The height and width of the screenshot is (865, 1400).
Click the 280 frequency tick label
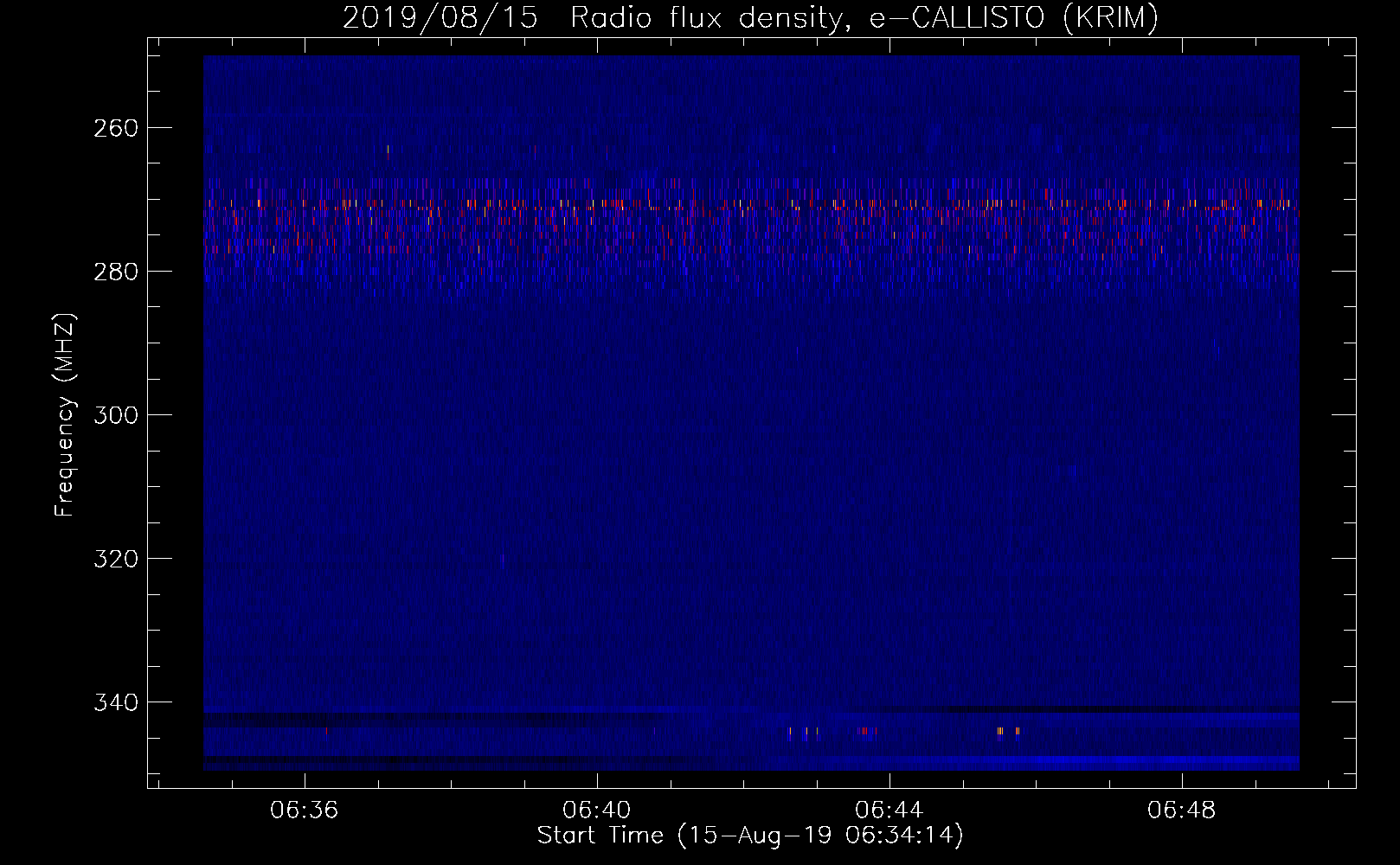(116, 272)
